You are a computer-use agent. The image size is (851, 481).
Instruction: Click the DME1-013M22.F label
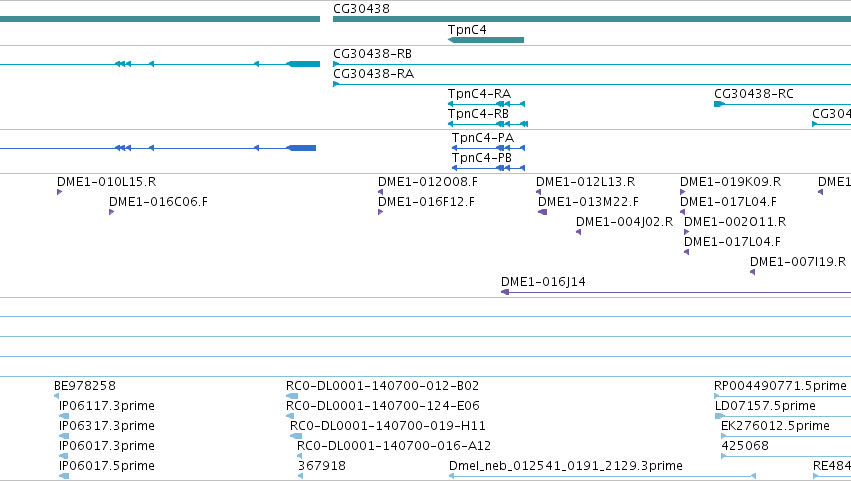tap(588, 202)
